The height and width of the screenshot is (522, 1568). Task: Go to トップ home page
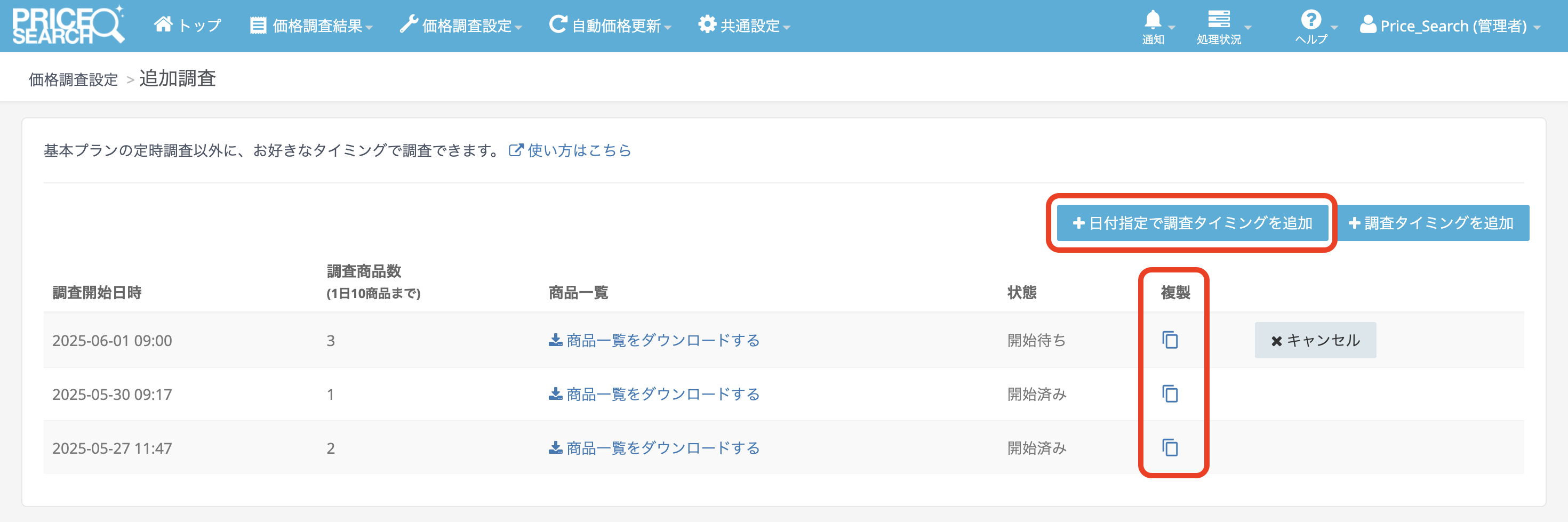[x=188, y=26]
